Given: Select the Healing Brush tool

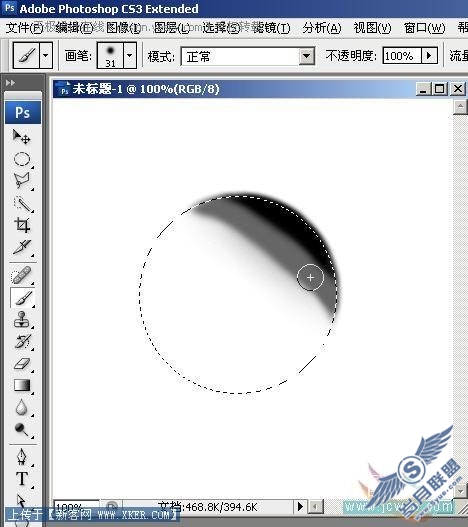Looking at the screenshot, I should (22, 275).
